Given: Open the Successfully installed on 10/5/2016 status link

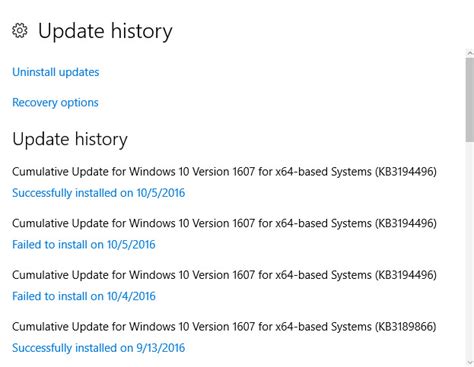Looking at the screenshot, I should click(x=99, y=193).
